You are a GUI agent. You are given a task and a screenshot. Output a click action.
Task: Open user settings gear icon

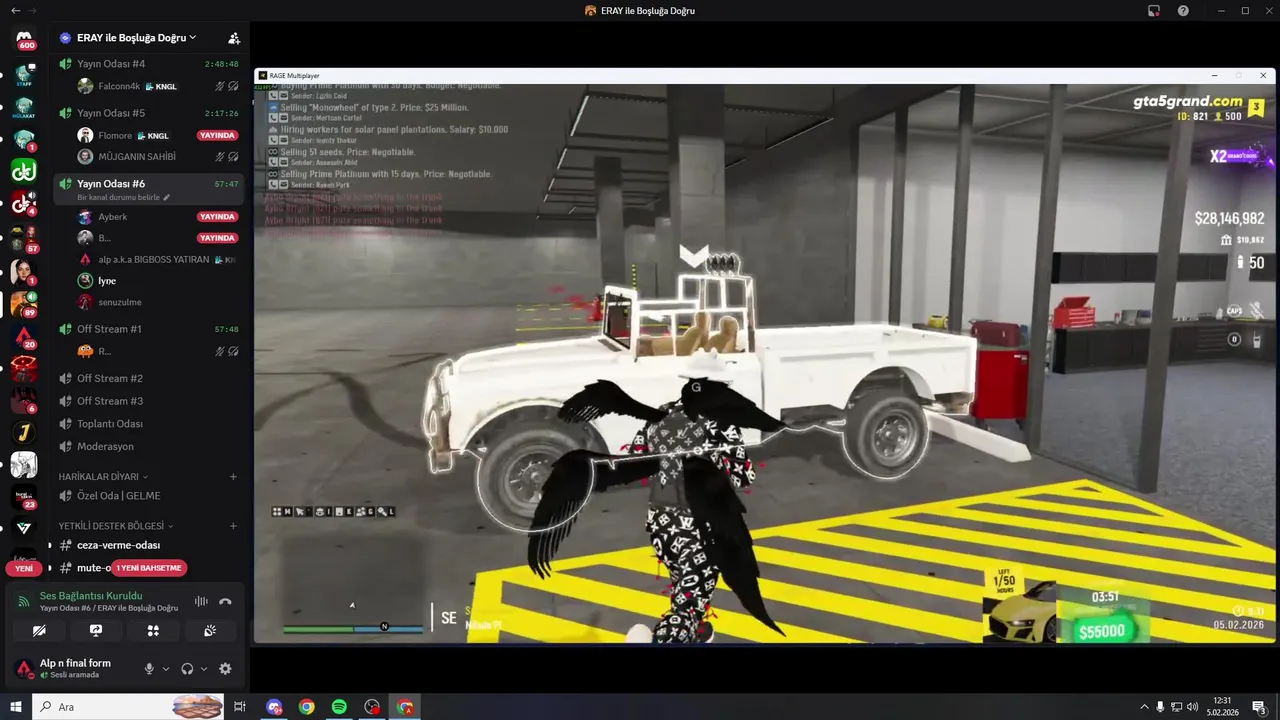[225, 669]
